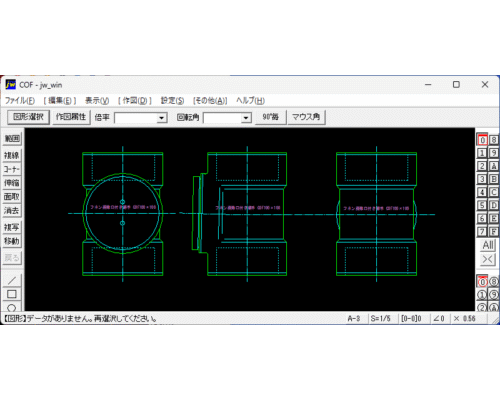Viewport: 500px width, 400px height.
Task: Open the 作図(D) menu
Action: point(135,100)
